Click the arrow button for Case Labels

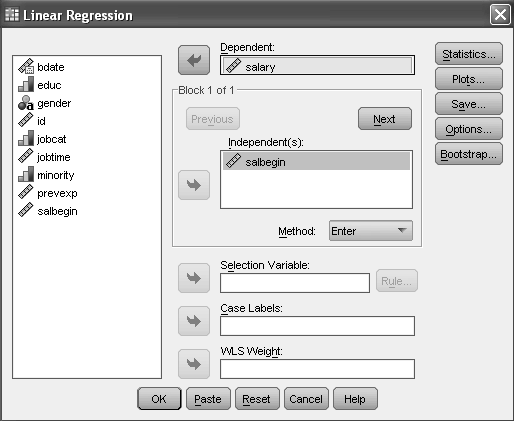tap(194, 321)
